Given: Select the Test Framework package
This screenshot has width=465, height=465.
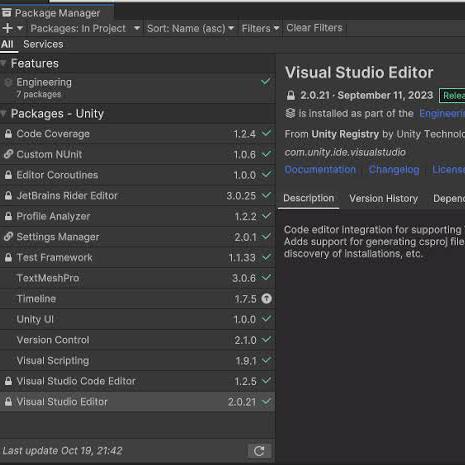Looking at the screenshot, I should tap(137, 258).
